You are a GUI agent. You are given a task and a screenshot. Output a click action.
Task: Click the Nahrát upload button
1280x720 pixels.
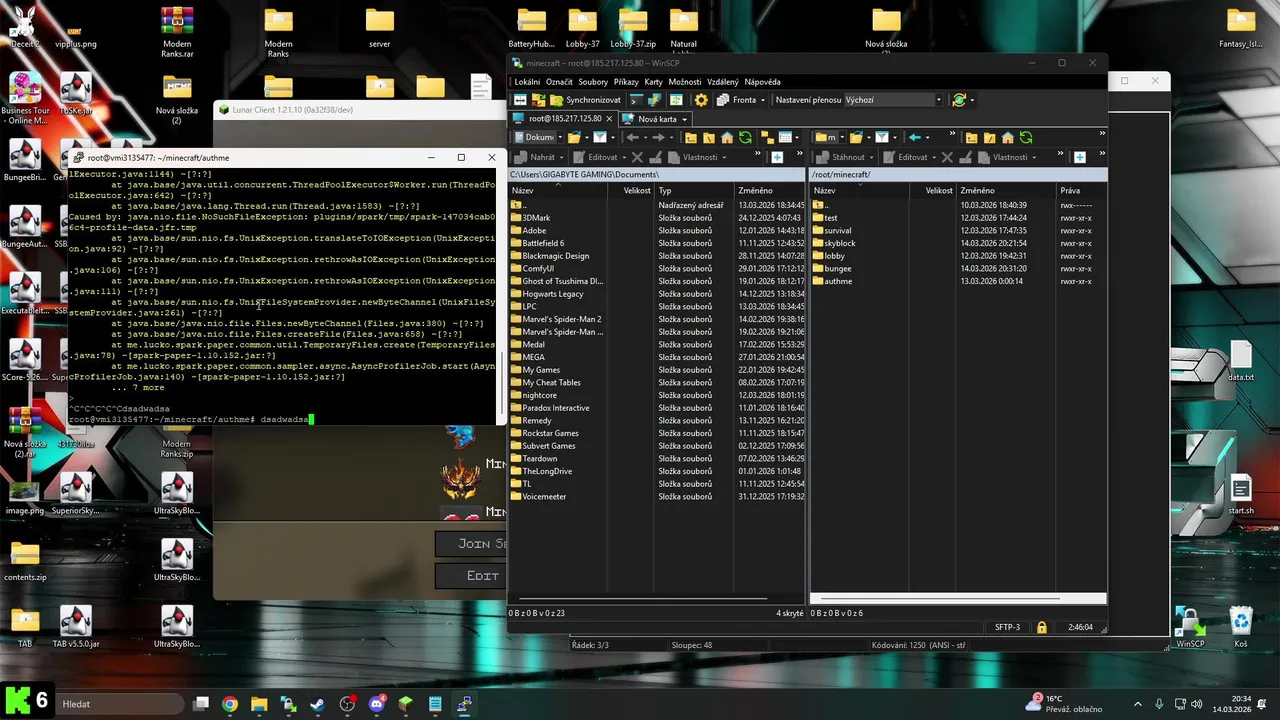(x=536, y=157)
